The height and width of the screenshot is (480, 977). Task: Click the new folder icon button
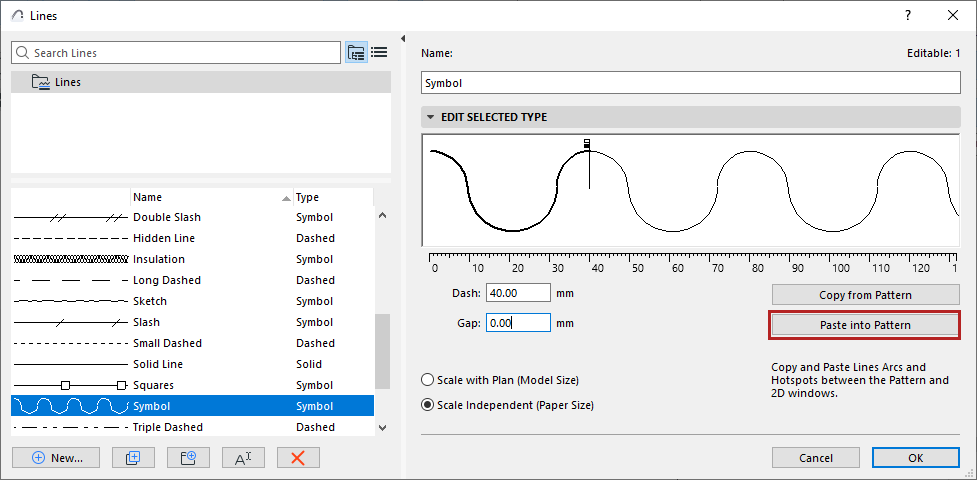[x=187, y=457]
